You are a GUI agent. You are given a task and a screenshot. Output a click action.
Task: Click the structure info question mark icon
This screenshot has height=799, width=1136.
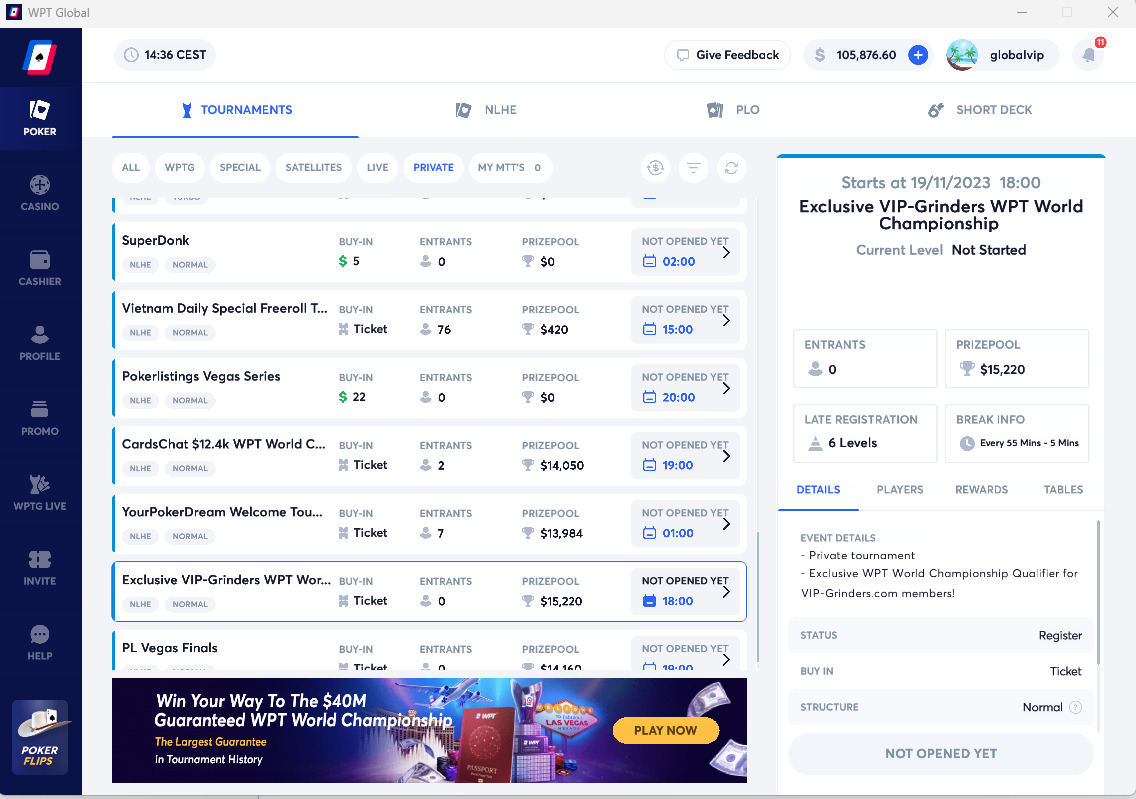tap(1076, 708)
